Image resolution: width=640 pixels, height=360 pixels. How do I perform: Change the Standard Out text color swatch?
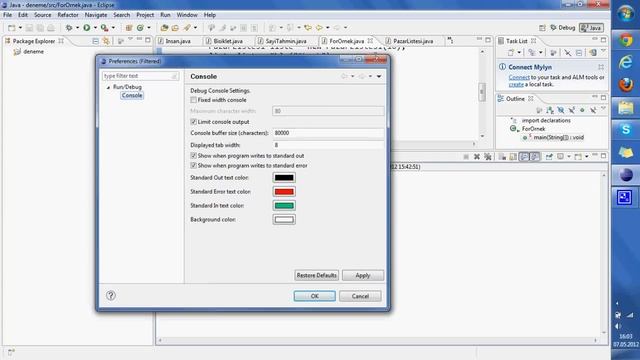pyautogui.click(x=284, y=178)
